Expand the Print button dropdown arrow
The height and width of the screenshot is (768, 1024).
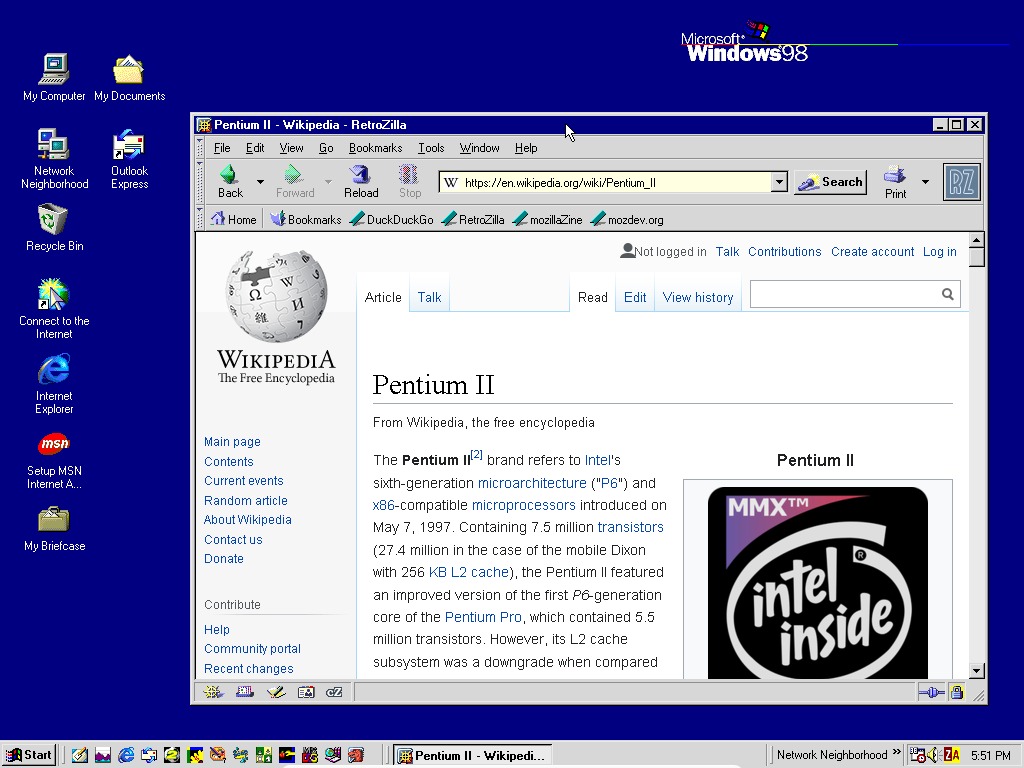pyautogui.click(x=925, y=180)
